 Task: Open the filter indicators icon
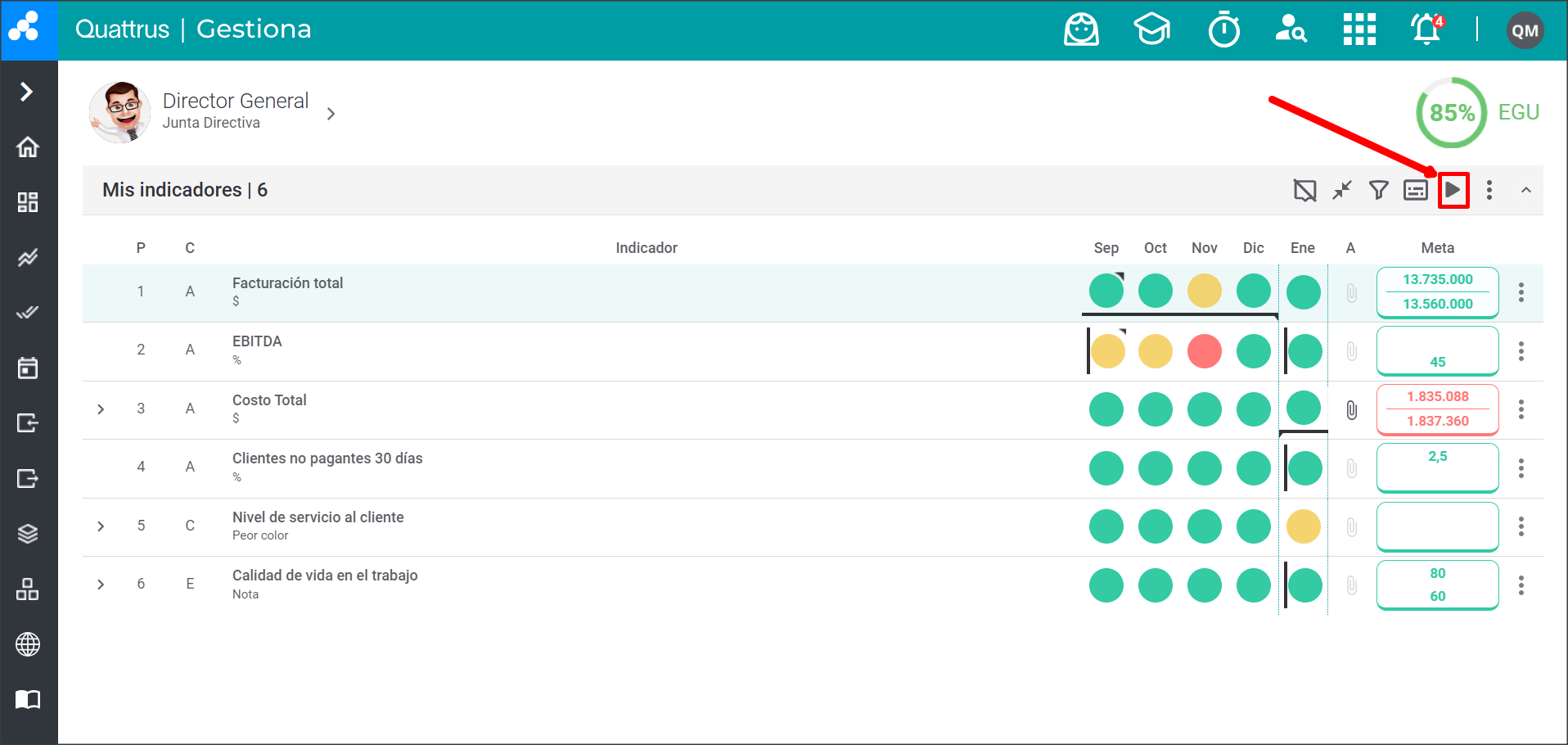tap(1379, 191)
